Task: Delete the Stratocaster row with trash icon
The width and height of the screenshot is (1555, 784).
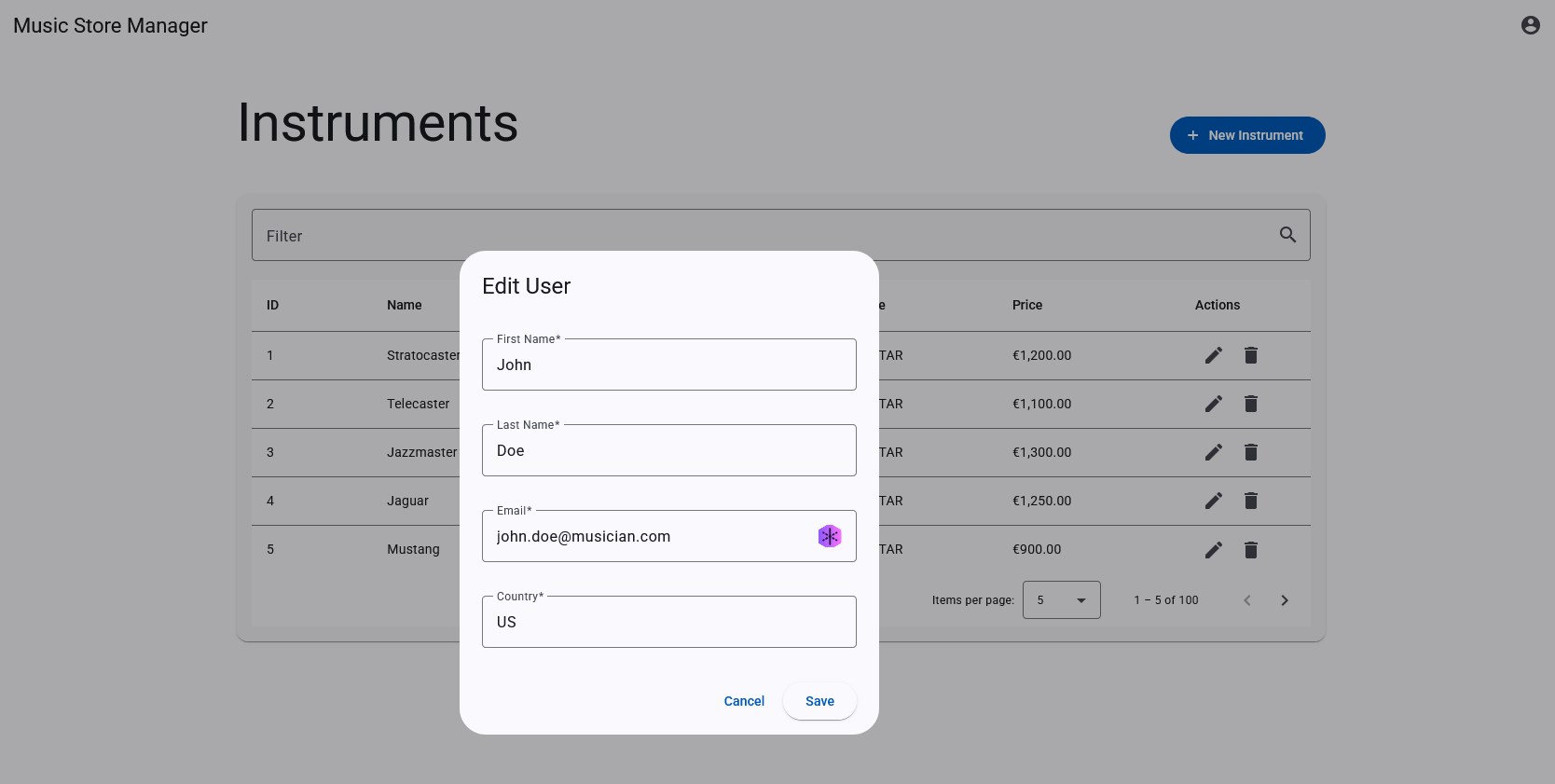Action: point(1251,355)
